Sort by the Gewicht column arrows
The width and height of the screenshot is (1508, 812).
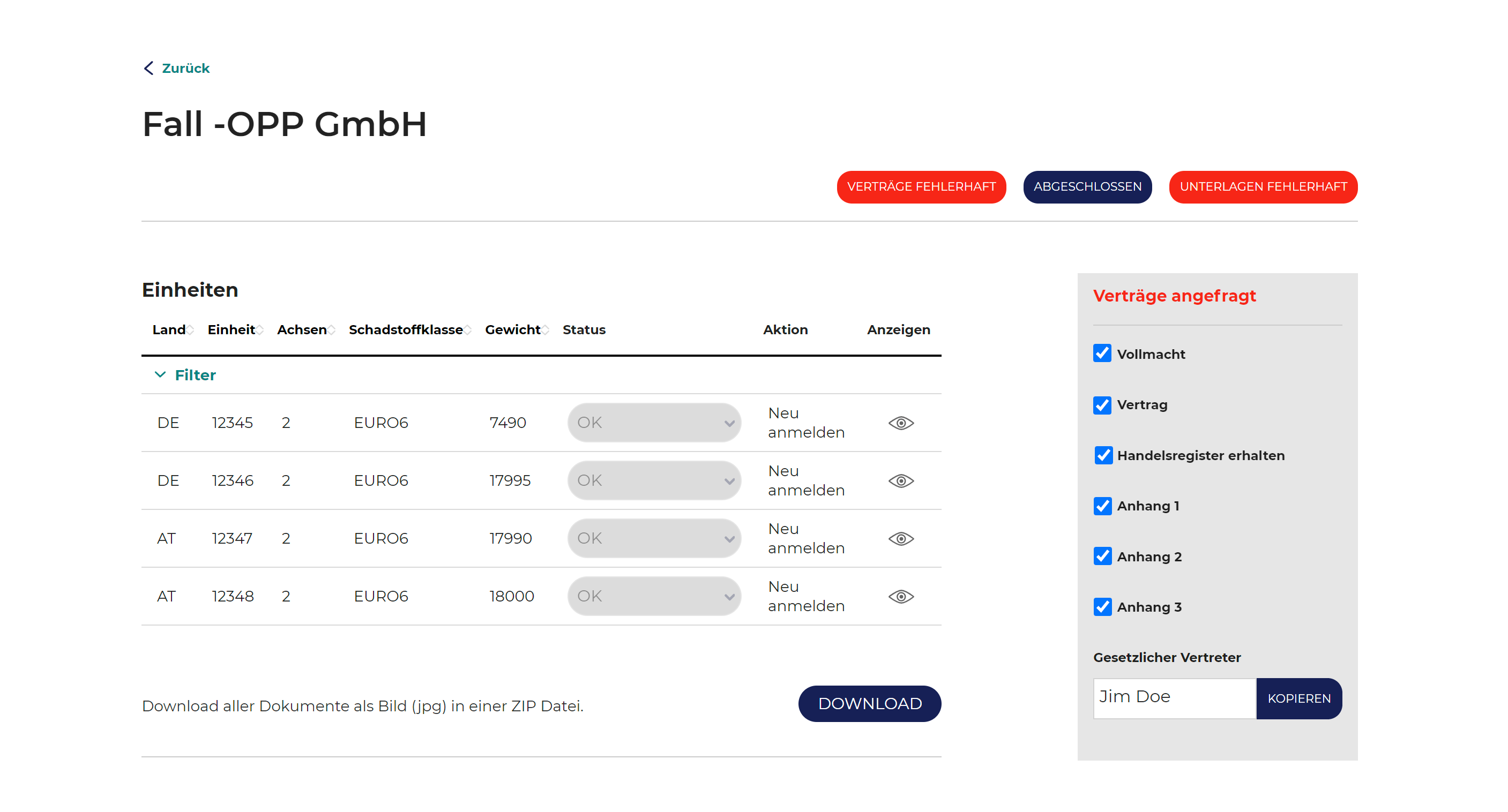pos(545,330)
